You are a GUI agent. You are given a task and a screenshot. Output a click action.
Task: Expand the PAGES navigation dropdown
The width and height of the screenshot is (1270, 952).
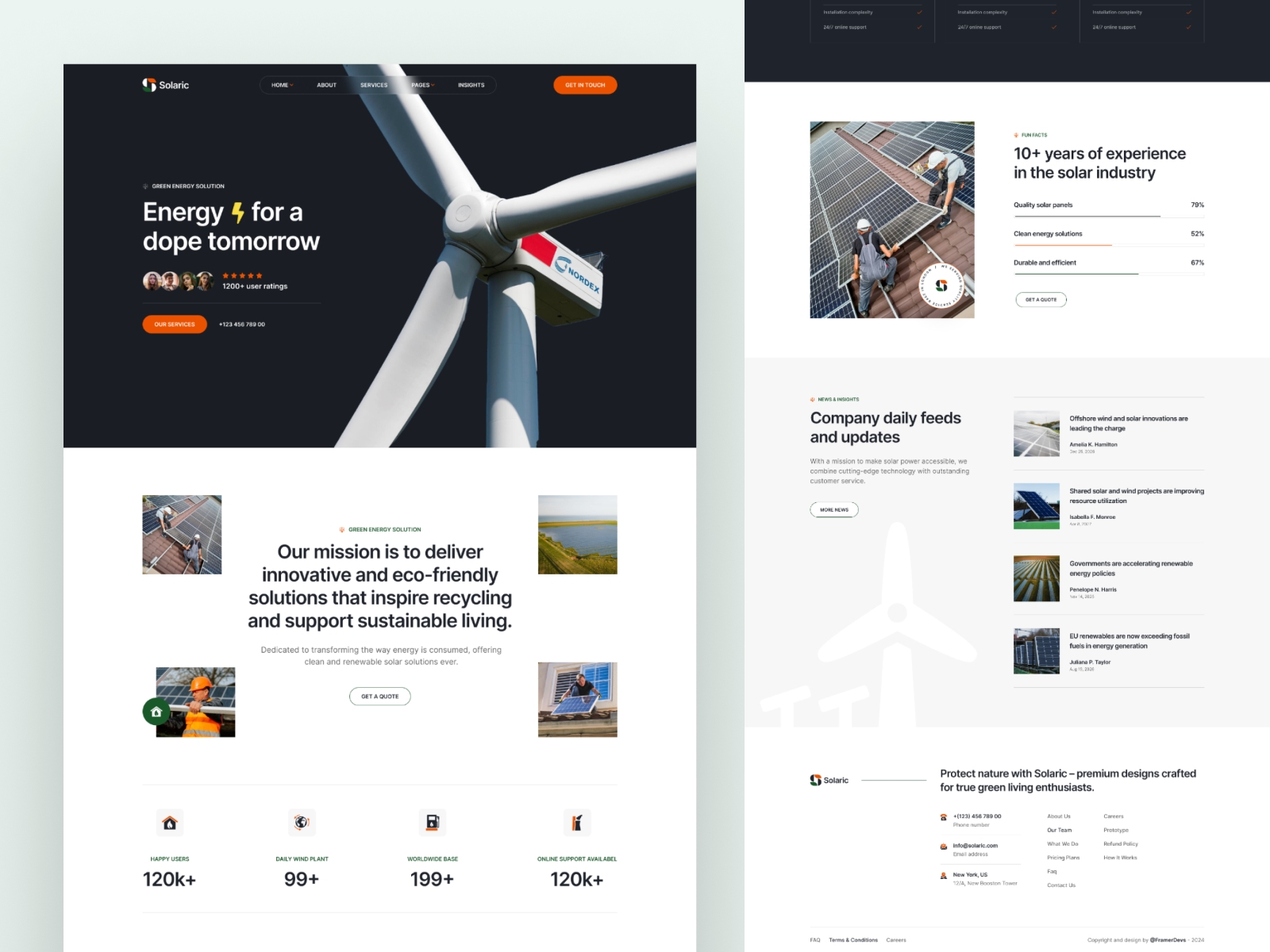click(x=423, y=85)
